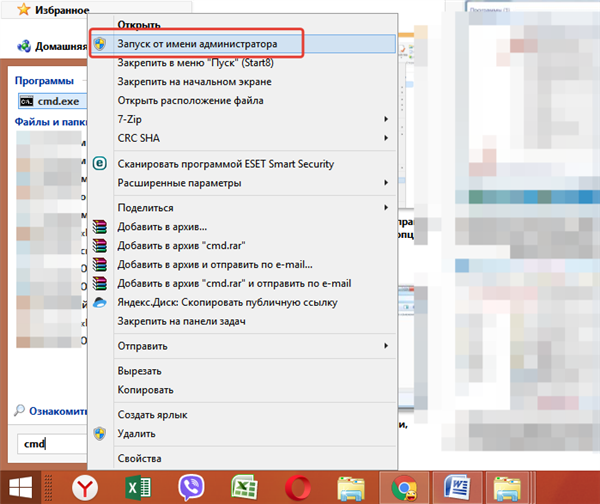Image resolution: width=600 pixels, height=504 pixels.
Task: Click the WinRAR icon beside Добавить в архив и отправить по e-mail...
Action: pyautogui.click(x=100, y=264)
